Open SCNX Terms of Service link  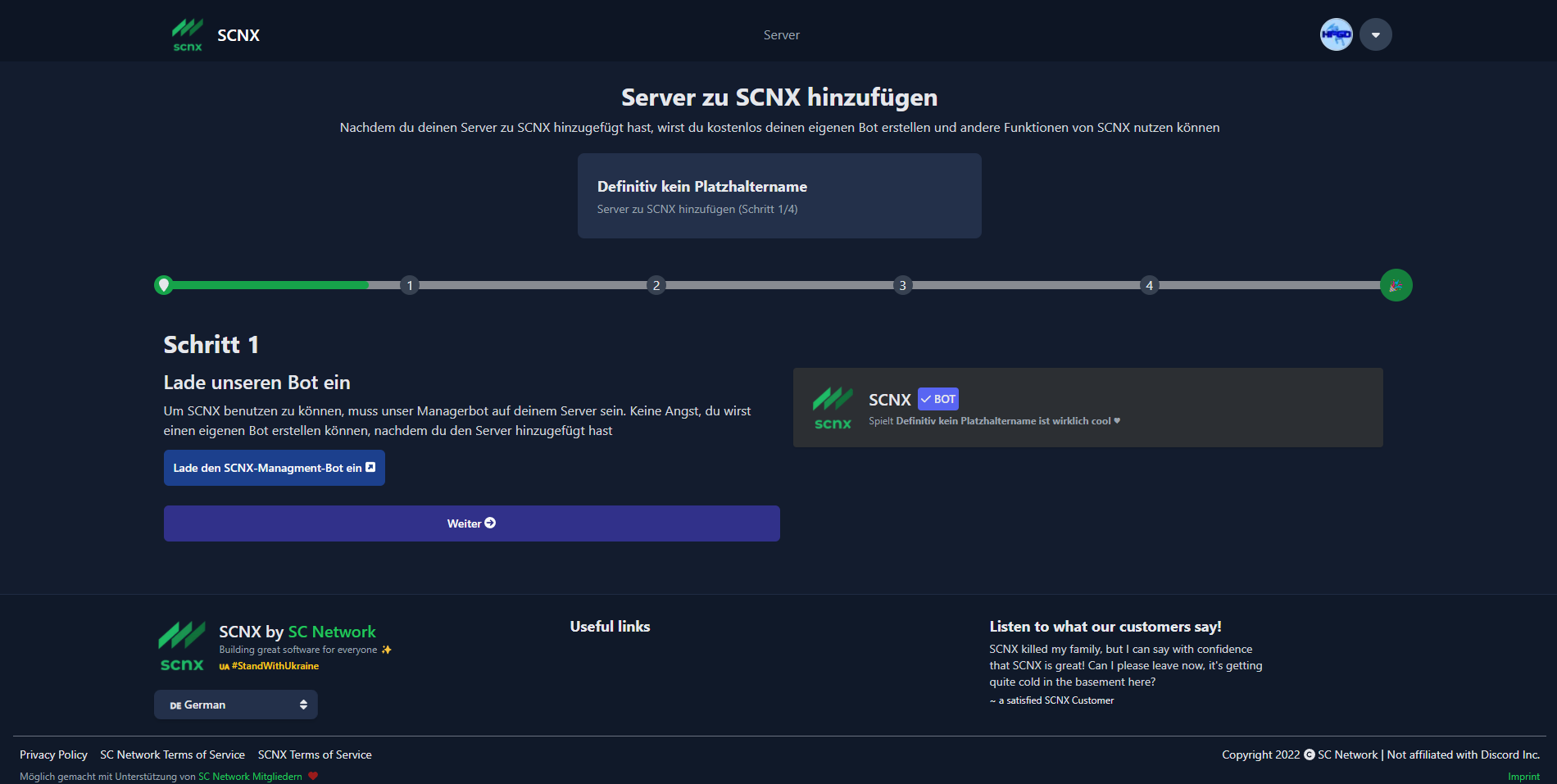click(x=315, y=755)
